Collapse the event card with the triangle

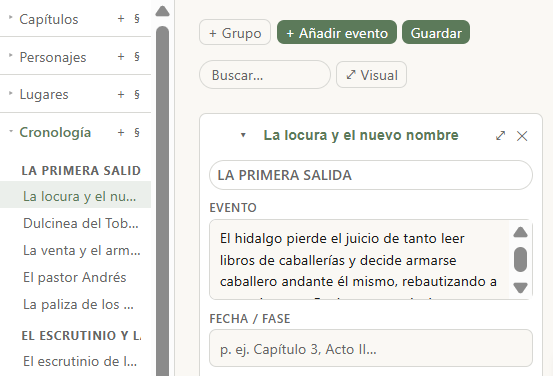[x=243, y=135]
